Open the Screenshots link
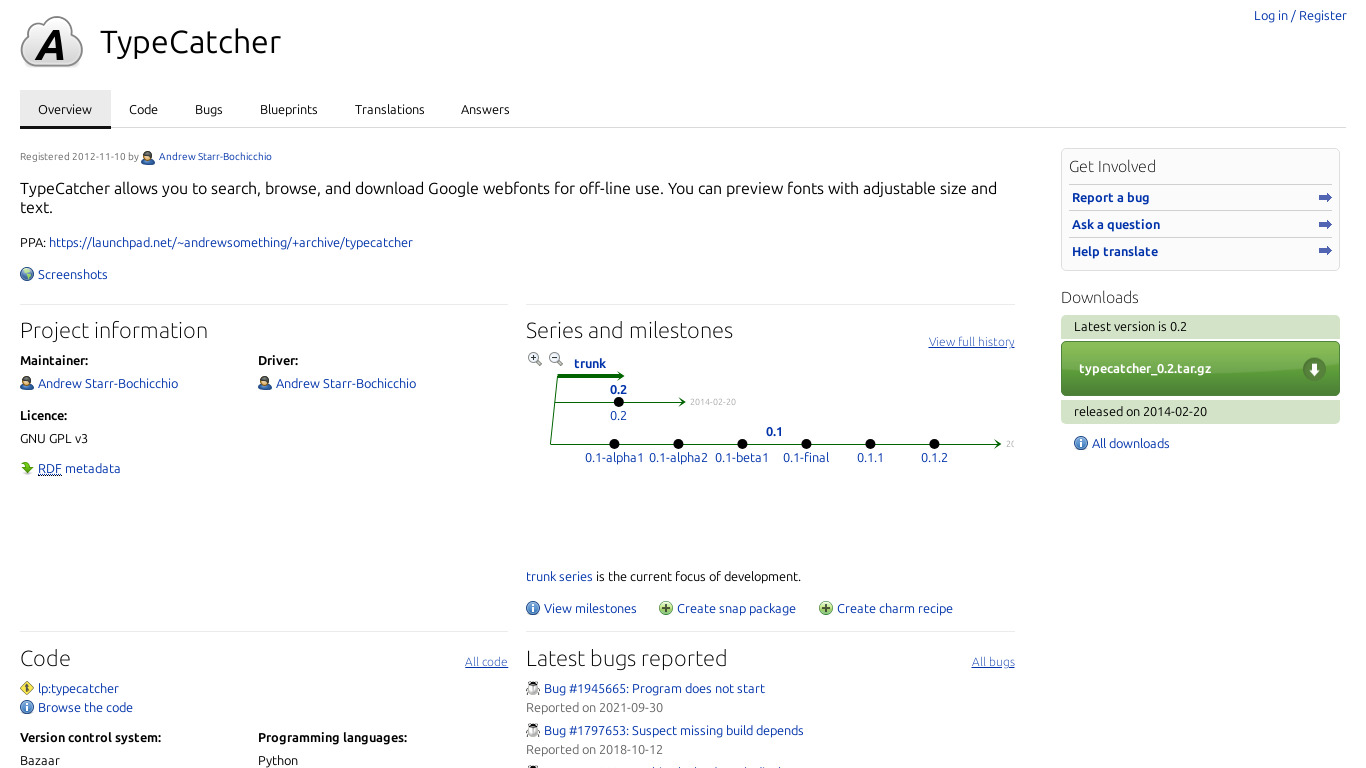 pyautogui.click(x=73, y=274)
